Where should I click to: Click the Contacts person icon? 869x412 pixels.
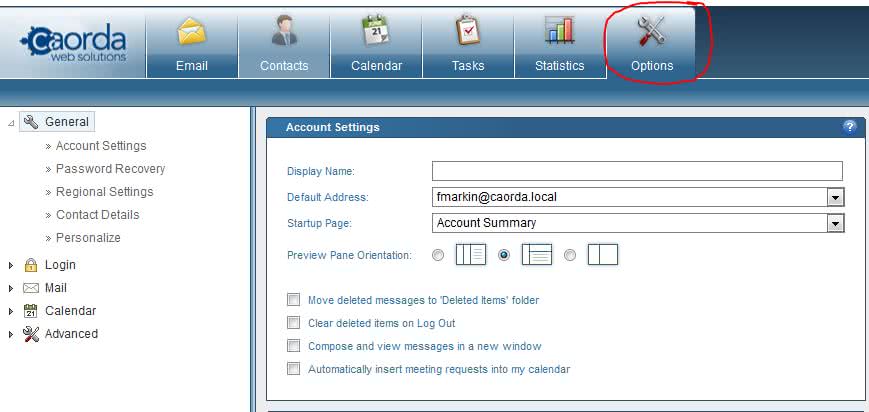pos(284,30)
